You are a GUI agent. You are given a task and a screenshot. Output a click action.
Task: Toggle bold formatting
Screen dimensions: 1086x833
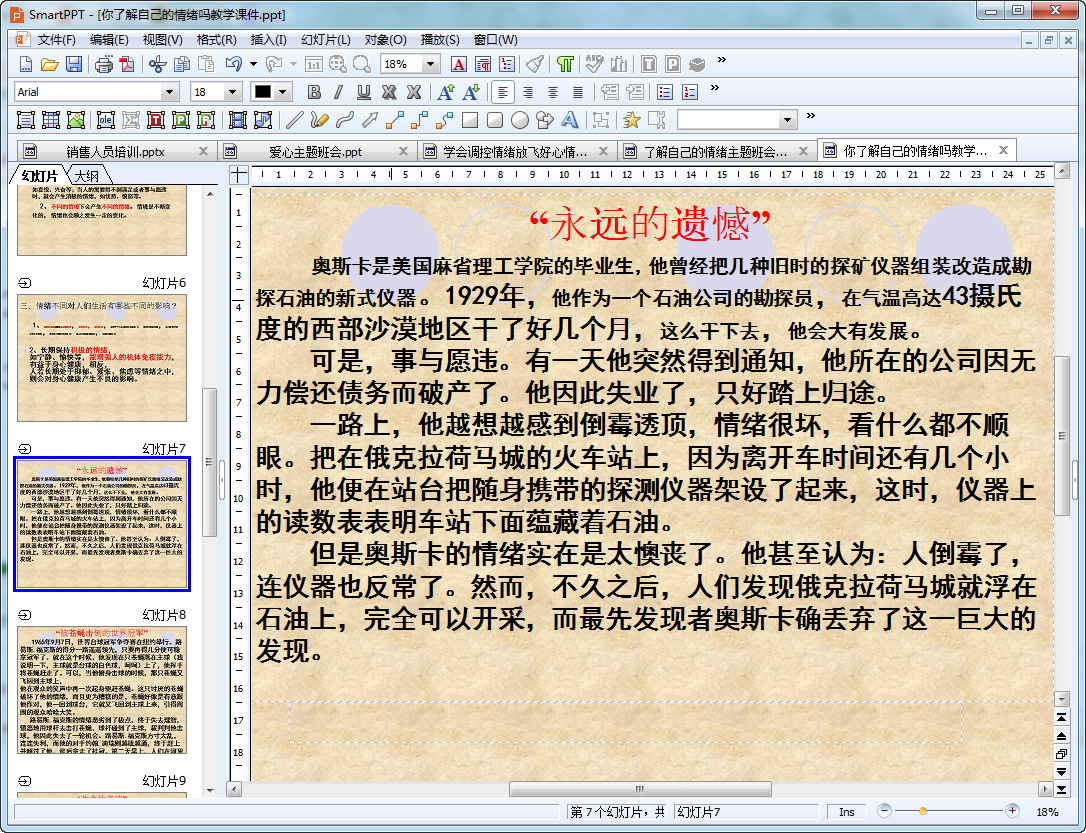pyautogui.click(x=314, y=92)
